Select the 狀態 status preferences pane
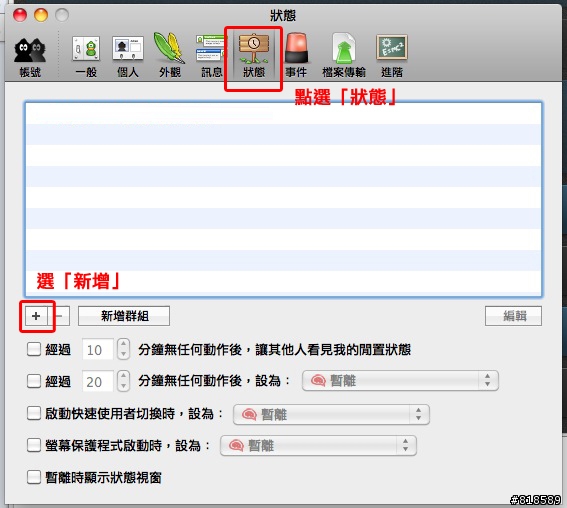This screenshot has width=567, height=508. pos(253,56)
